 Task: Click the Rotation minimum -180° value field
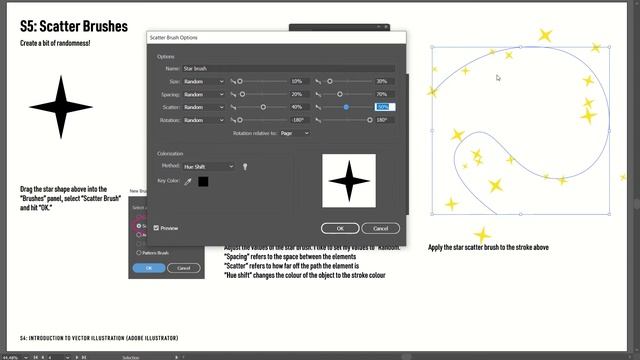[x=300, y=120]
